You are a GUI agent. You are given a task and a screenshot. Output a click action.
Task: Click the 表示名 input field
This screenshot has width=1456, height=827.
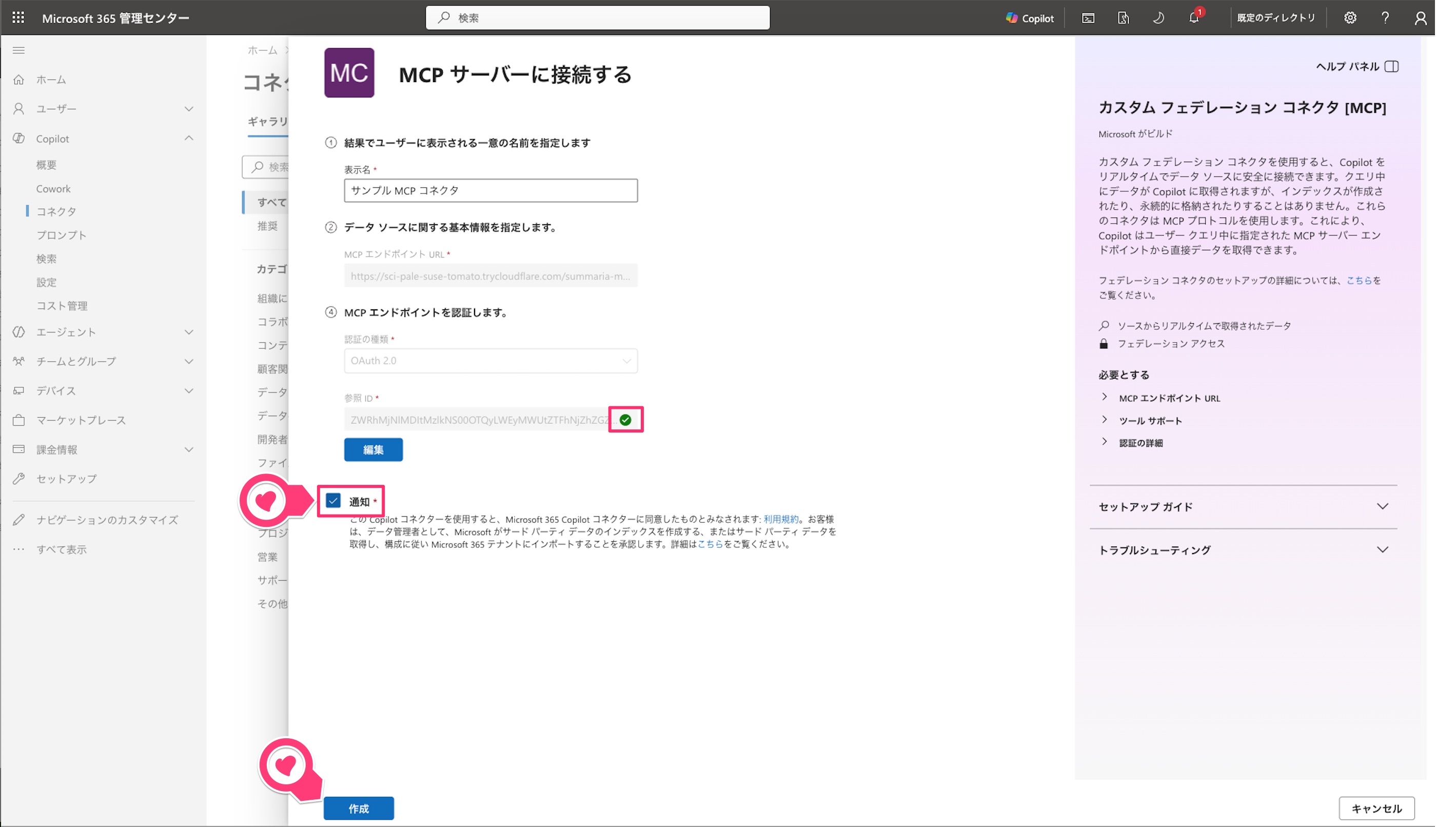point(490,190)
